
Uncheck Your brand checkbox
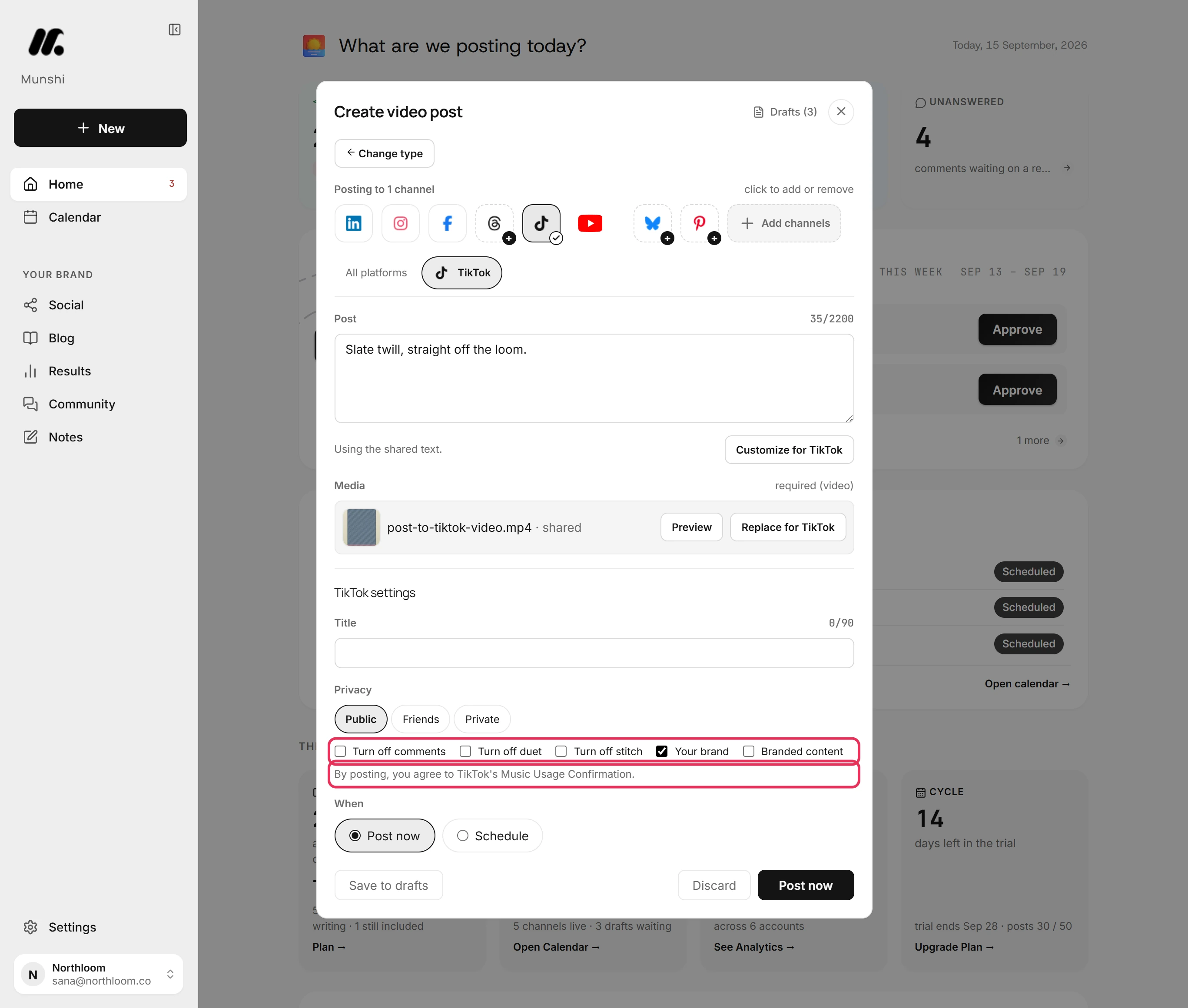click(x=662, y=751)
